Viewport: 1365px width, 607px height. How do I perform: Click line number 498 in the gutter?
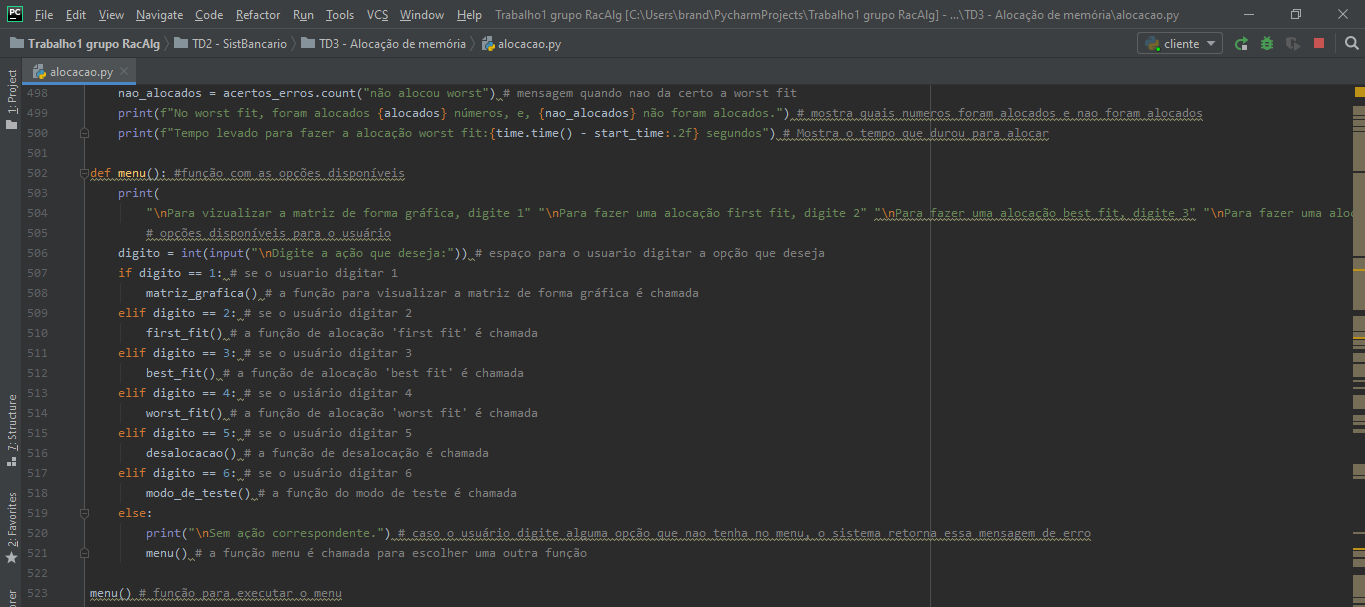[x=37, y=93]
